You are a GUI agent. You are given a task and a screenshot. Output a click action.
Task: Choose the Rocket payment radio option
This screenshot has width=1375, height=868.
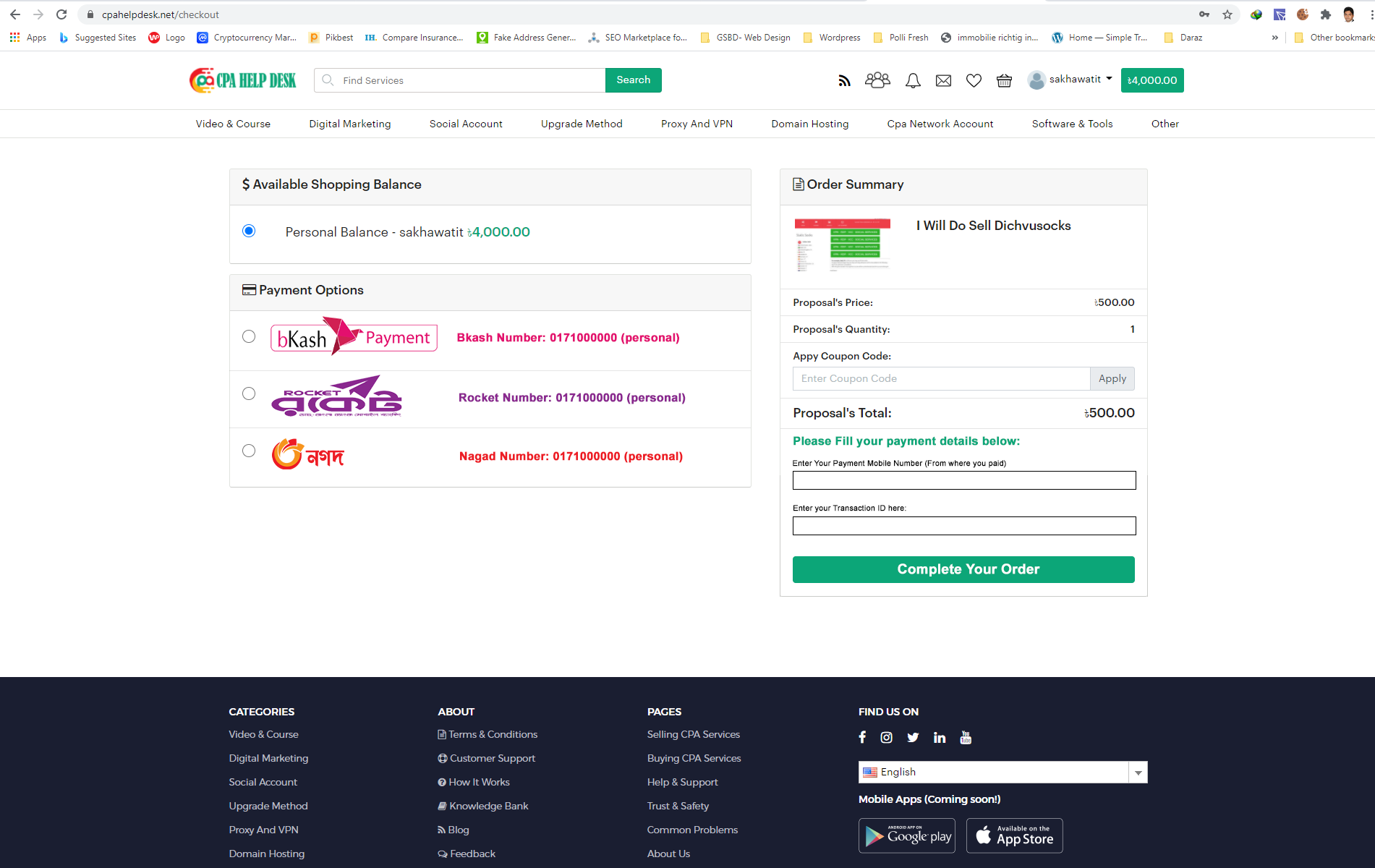click(249, 393)
